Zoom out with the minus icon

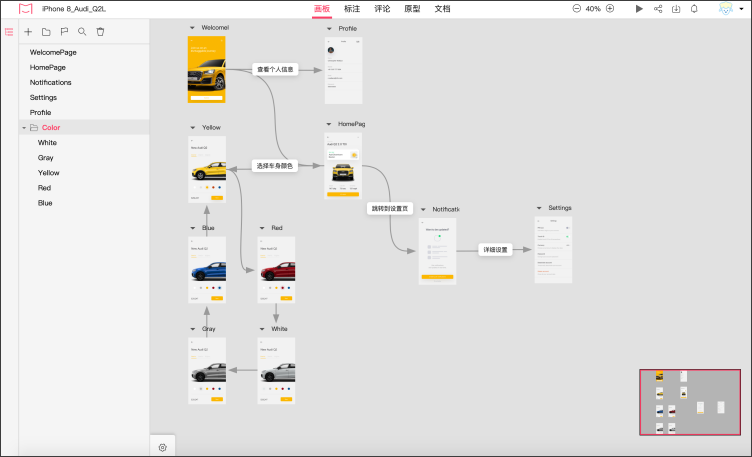coord(576,8)
